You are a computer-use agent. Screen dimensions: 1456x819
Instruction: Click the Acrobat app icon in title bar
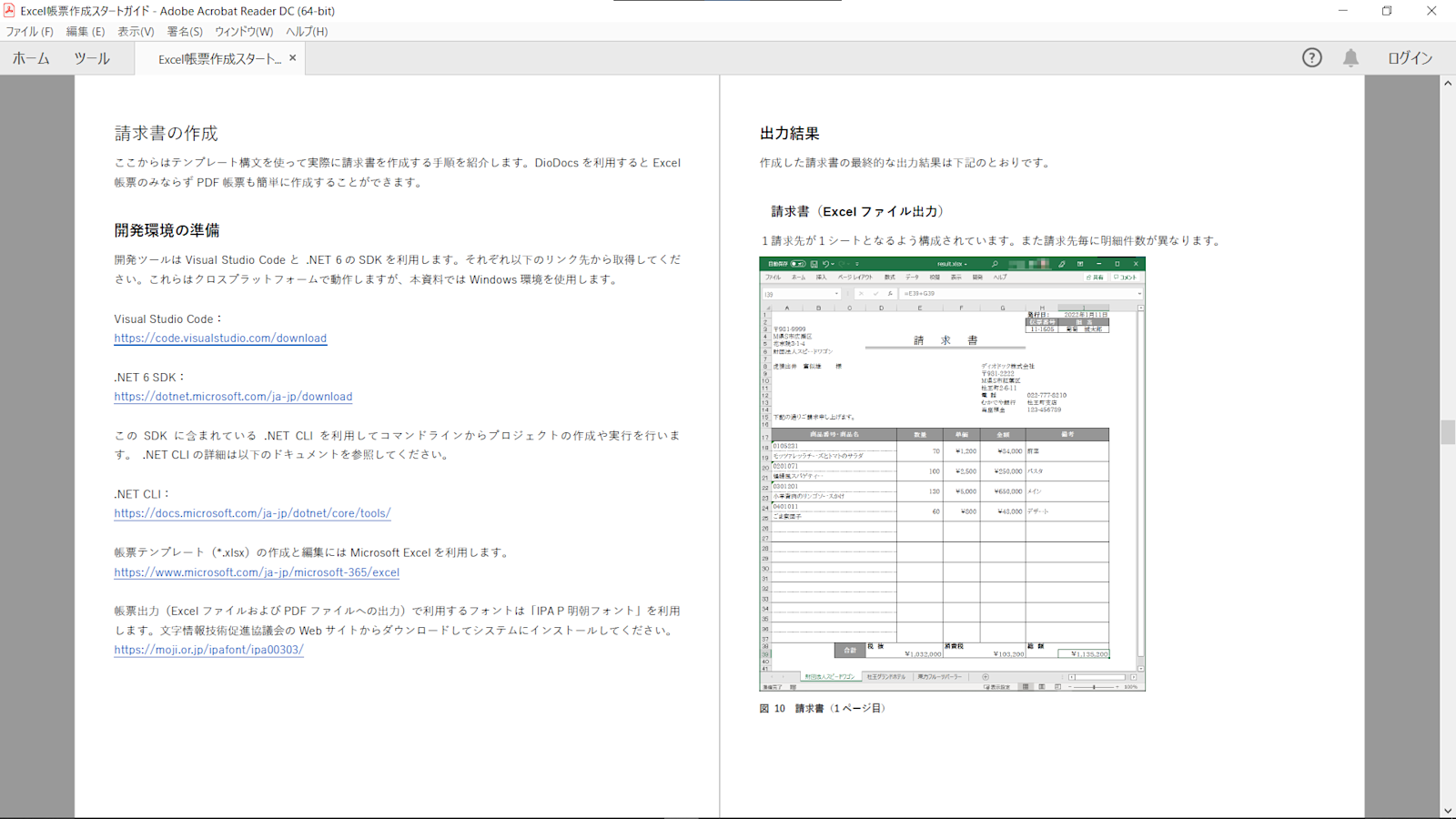click(x=9, y=10)
